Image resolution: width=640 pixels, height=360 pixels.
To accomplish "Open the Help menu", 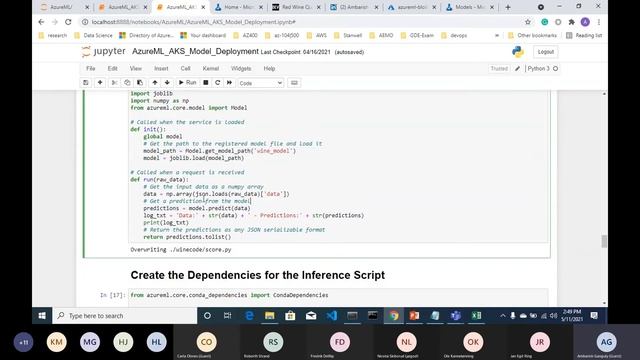I will [269, 69].
